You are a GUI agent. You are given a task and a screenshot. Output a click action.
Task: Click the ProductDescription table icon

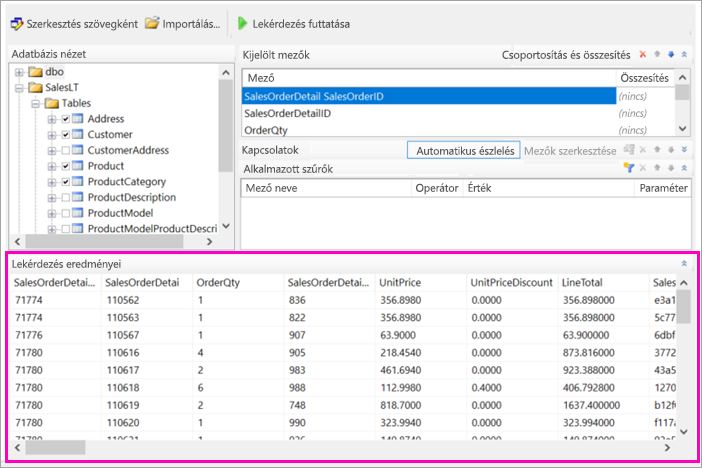pos(77,197)
